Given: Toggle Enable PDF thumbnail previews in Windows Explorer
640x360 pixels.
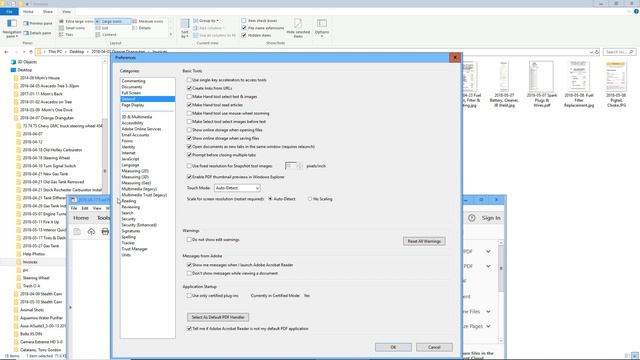Looking at the screenshot, I should (x=189, y=177).
